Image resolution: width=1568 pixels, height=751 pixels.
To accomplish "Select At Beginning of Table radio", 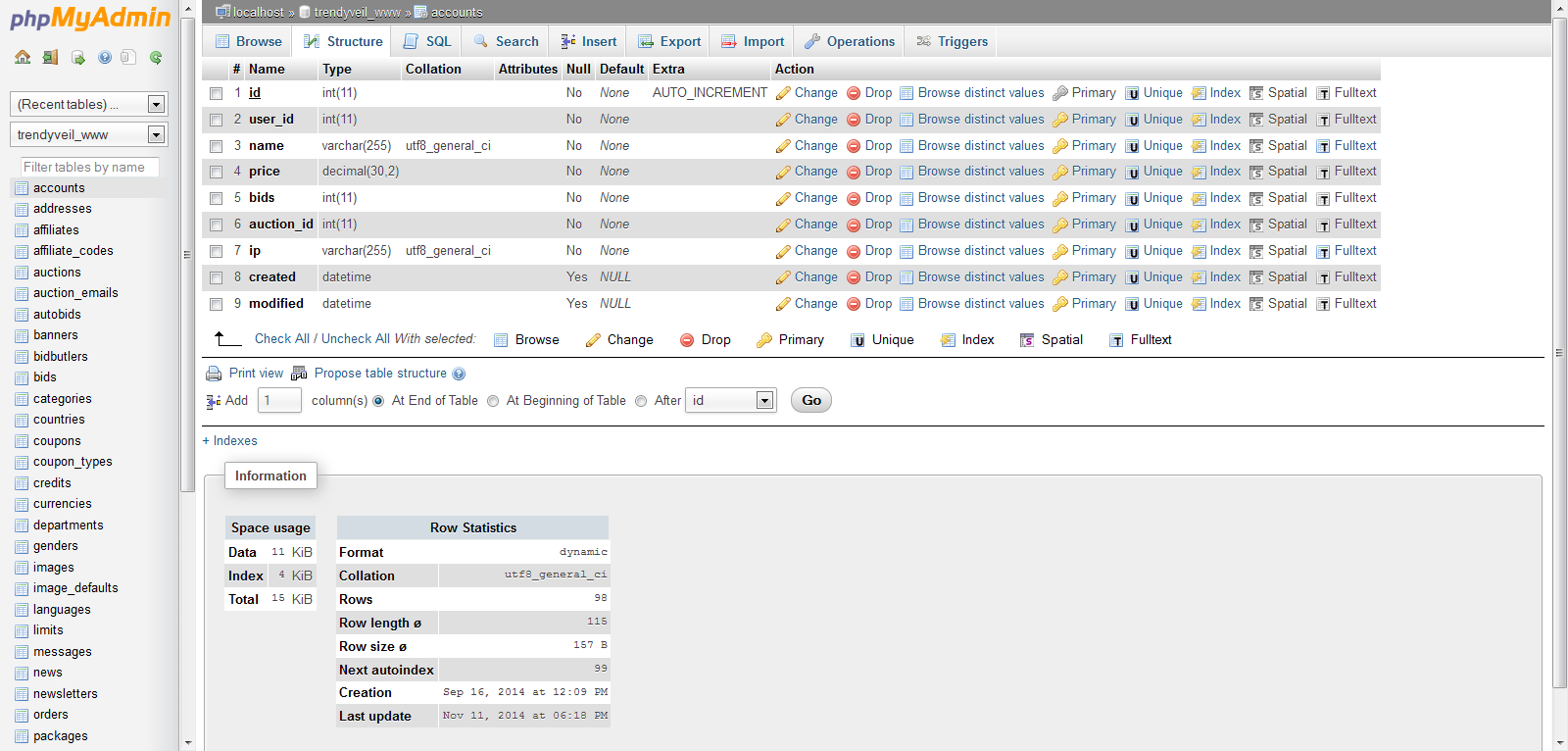I will pos(493,401).
